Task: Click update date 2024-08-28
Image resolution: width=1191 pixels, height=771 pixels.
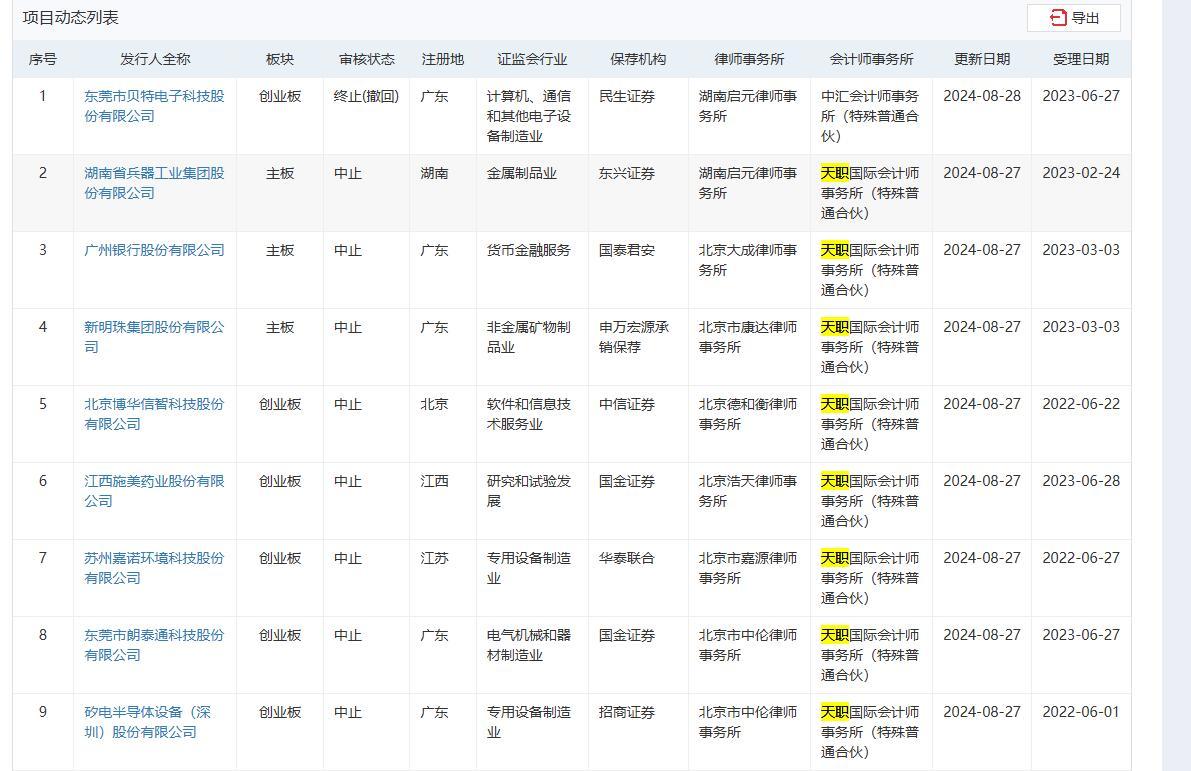Action: coord(982,96)
